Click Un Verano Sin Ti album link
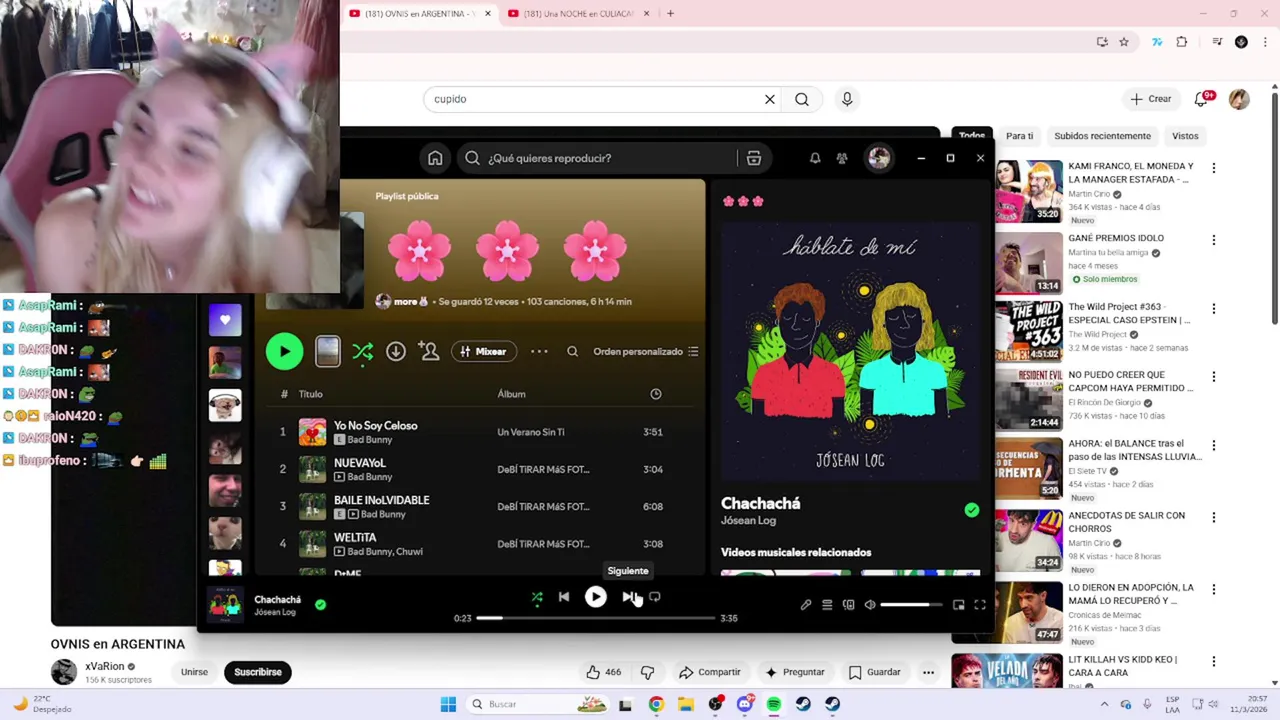 click(531, 432)
